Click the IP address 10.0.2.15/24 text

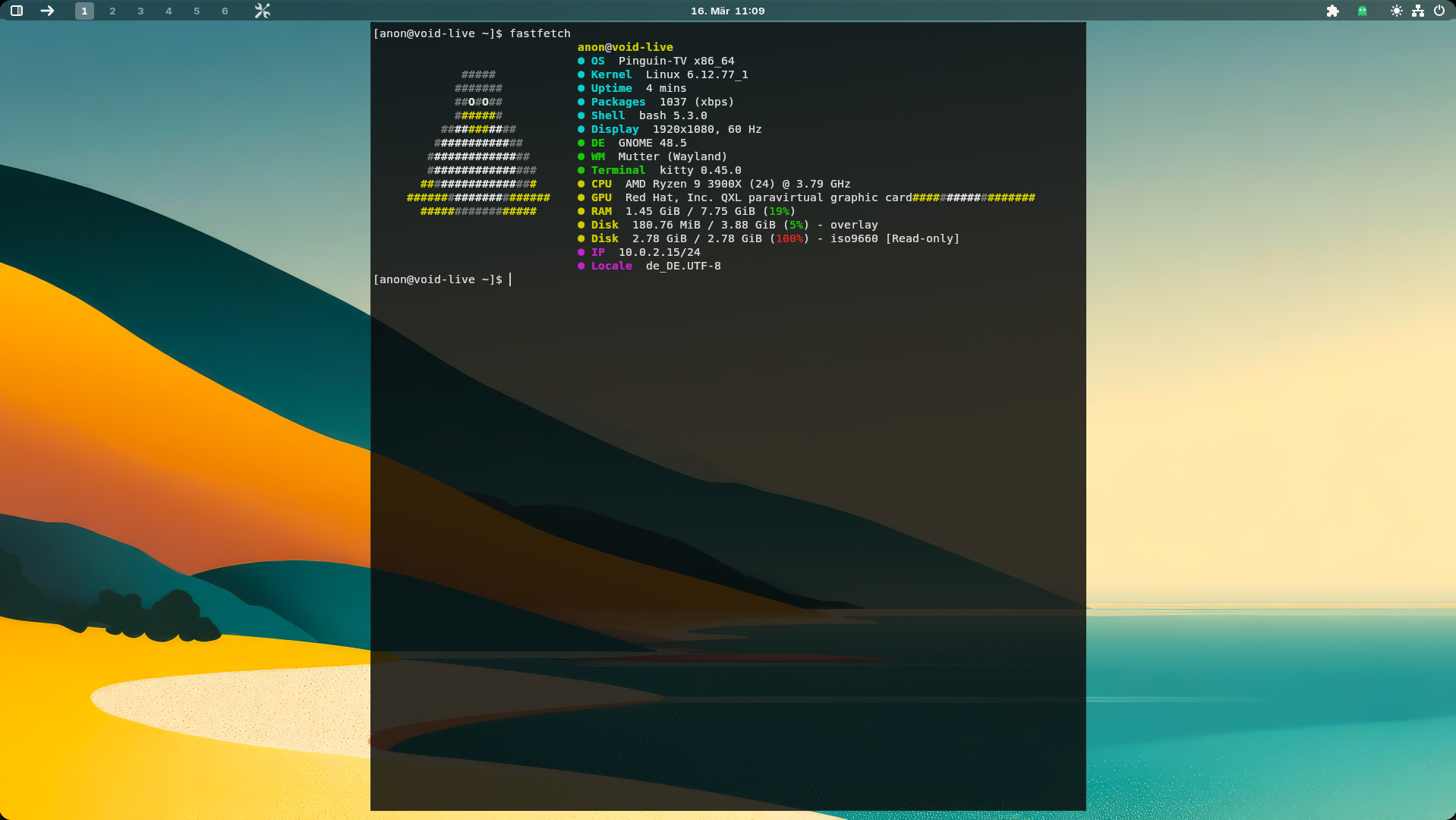[659, 252]
